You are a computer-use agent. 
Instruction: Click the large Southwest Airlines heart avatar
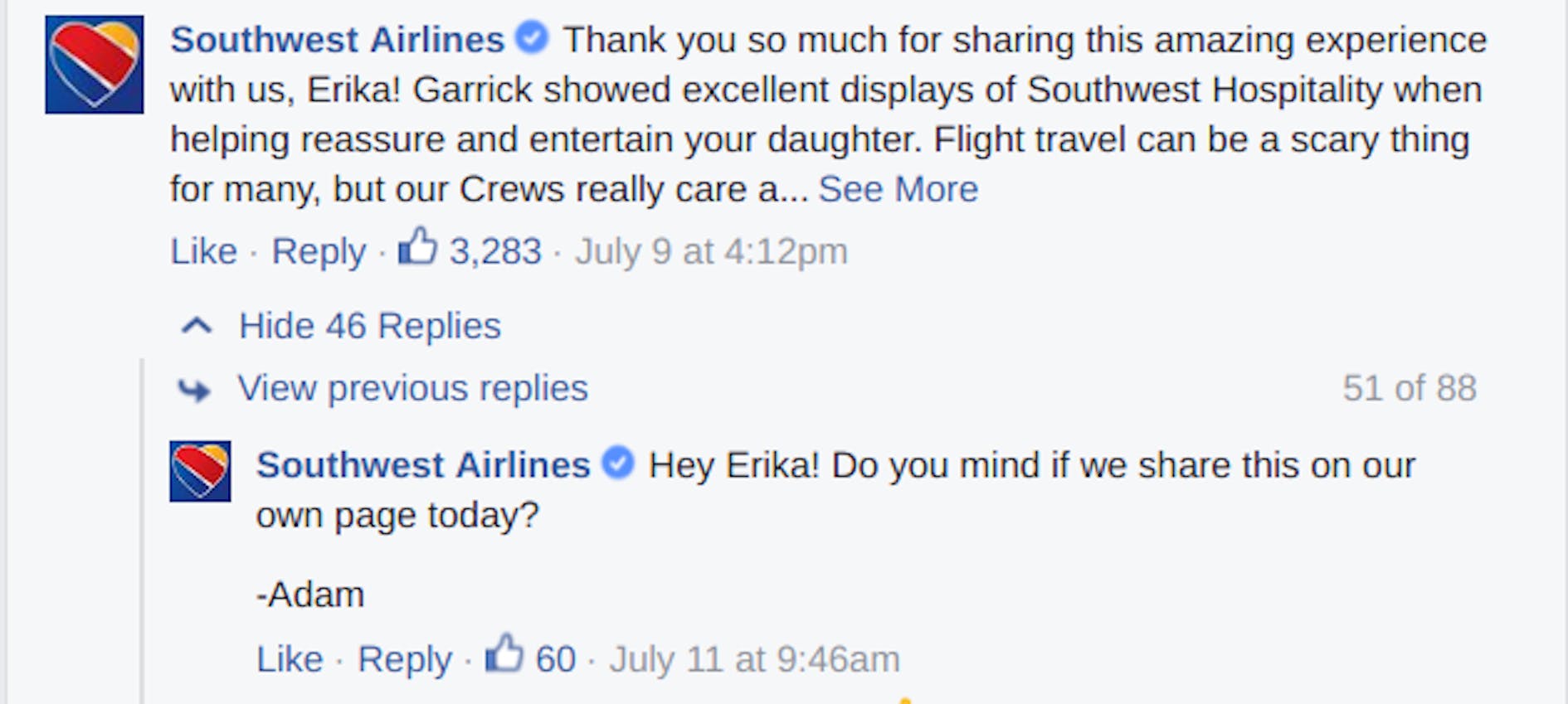click(94, 65)
